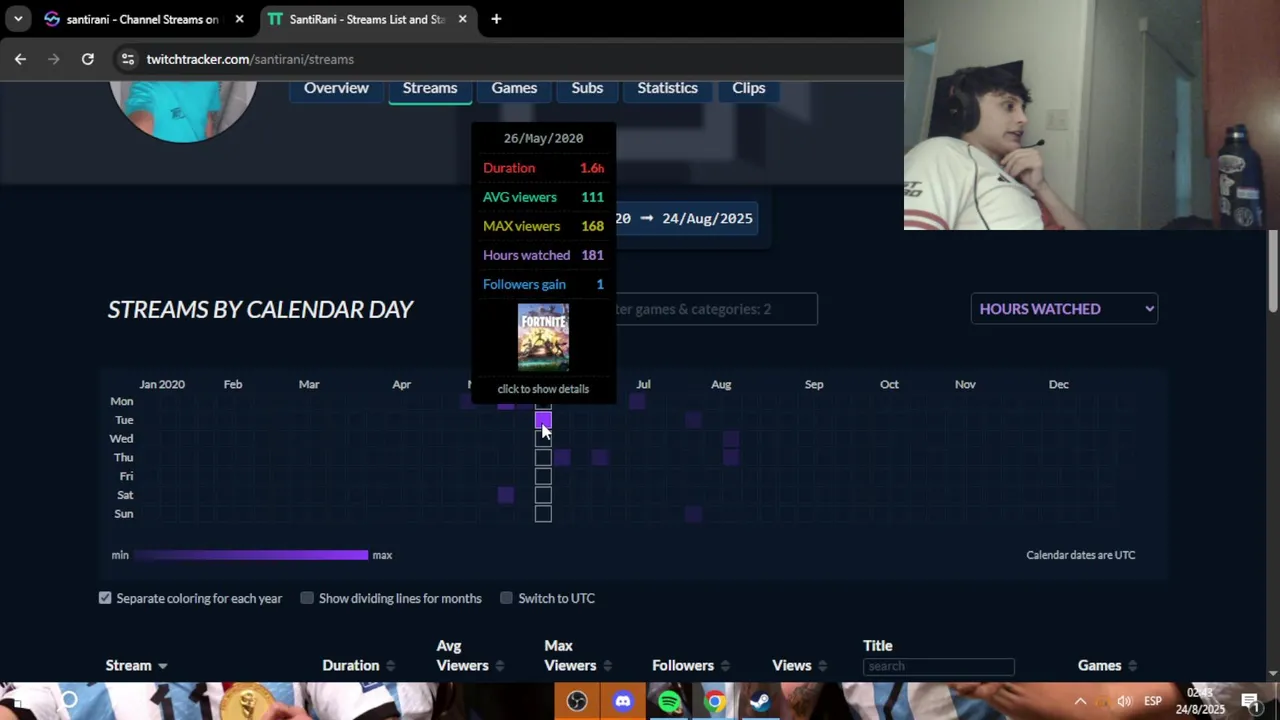
Task: Open the Subs tab
Action: click(587, 88)
